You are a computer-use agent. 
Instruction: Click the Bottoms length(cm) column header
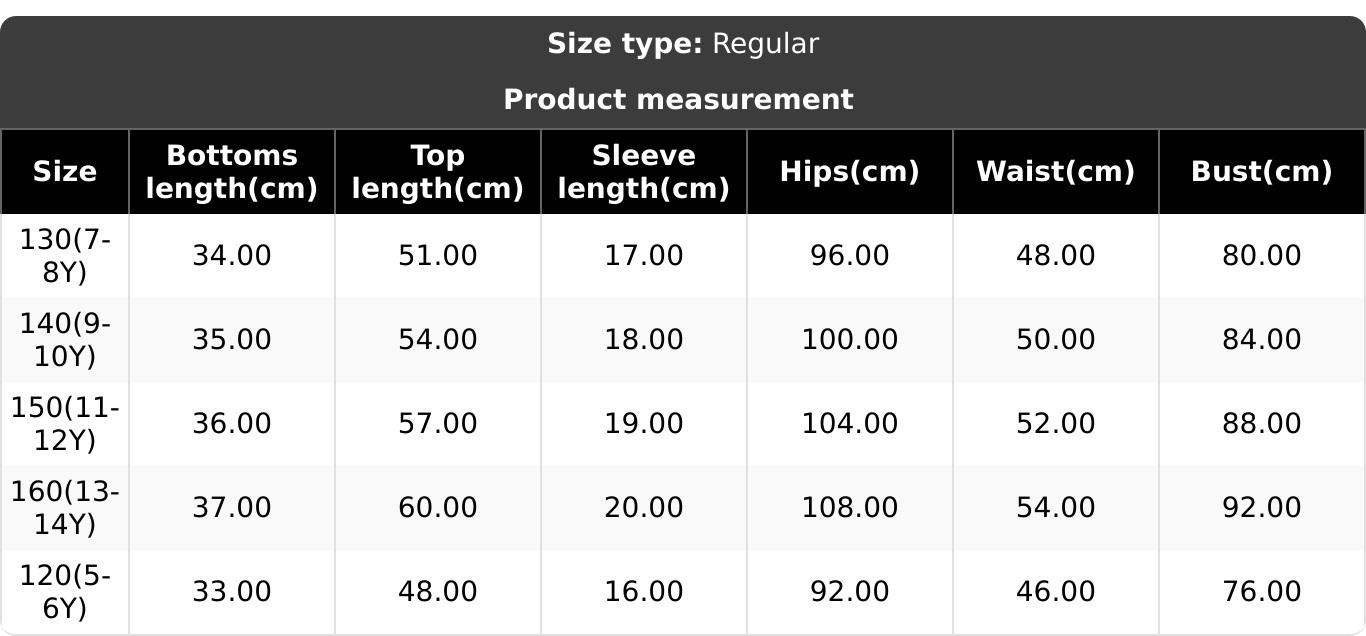tap(231, 172)
